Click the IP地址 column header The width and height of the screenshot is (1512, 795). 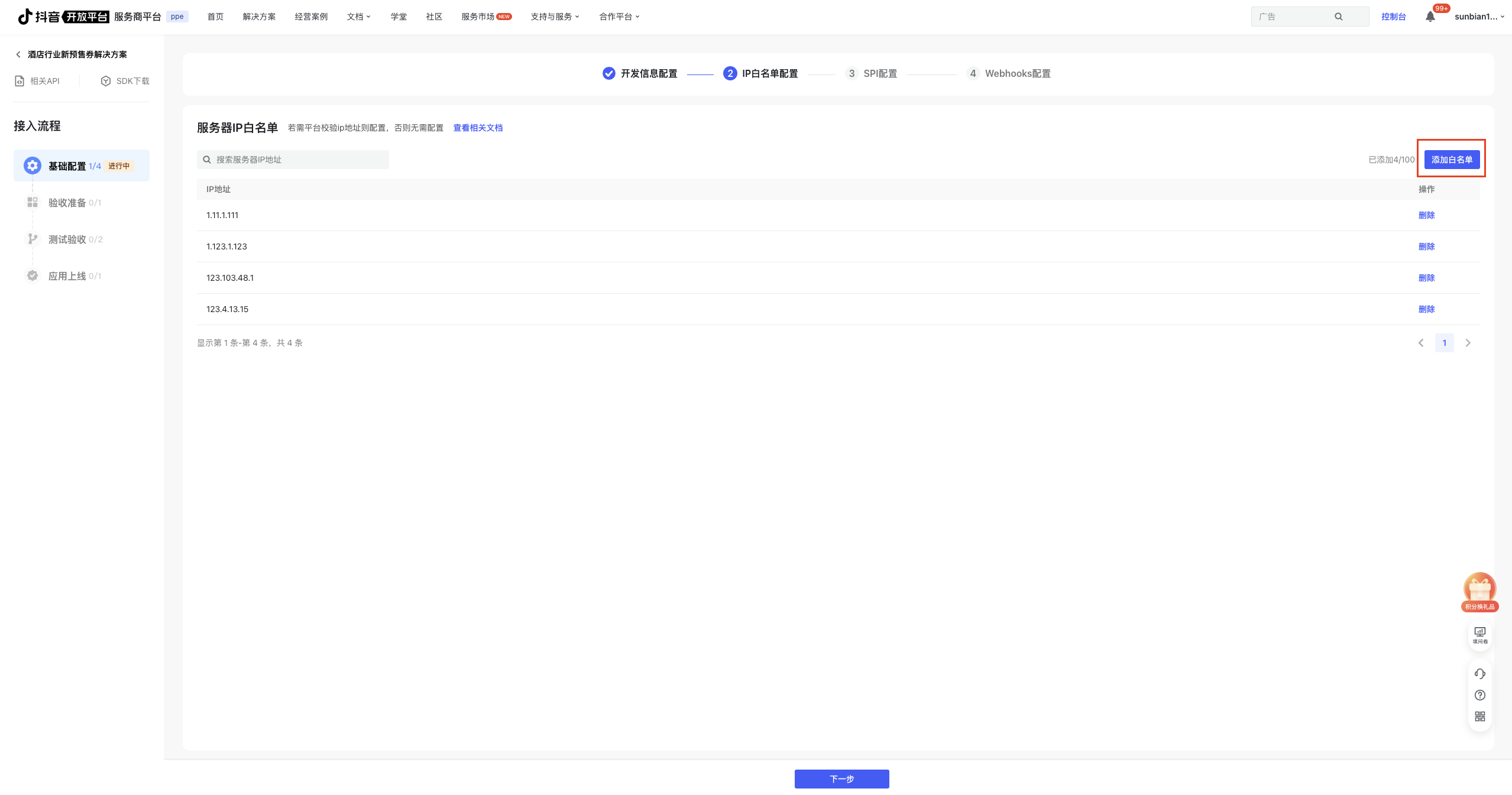(218, 189)
